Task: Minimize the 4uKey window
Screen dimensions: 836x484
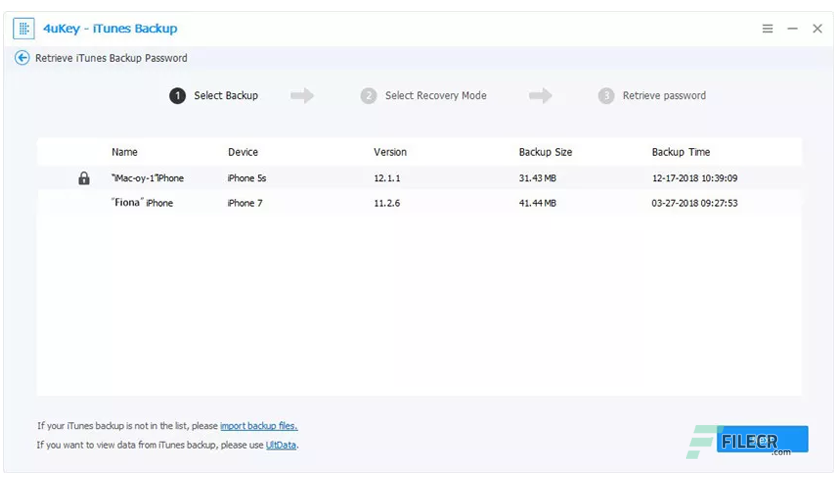Action: (x=792, y=29)
